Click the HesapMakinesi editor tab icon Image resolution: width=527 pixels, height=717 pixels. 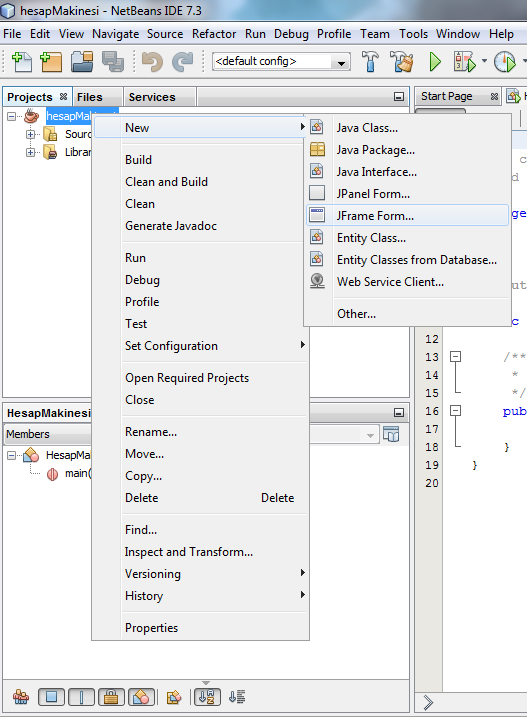point(514,96)
